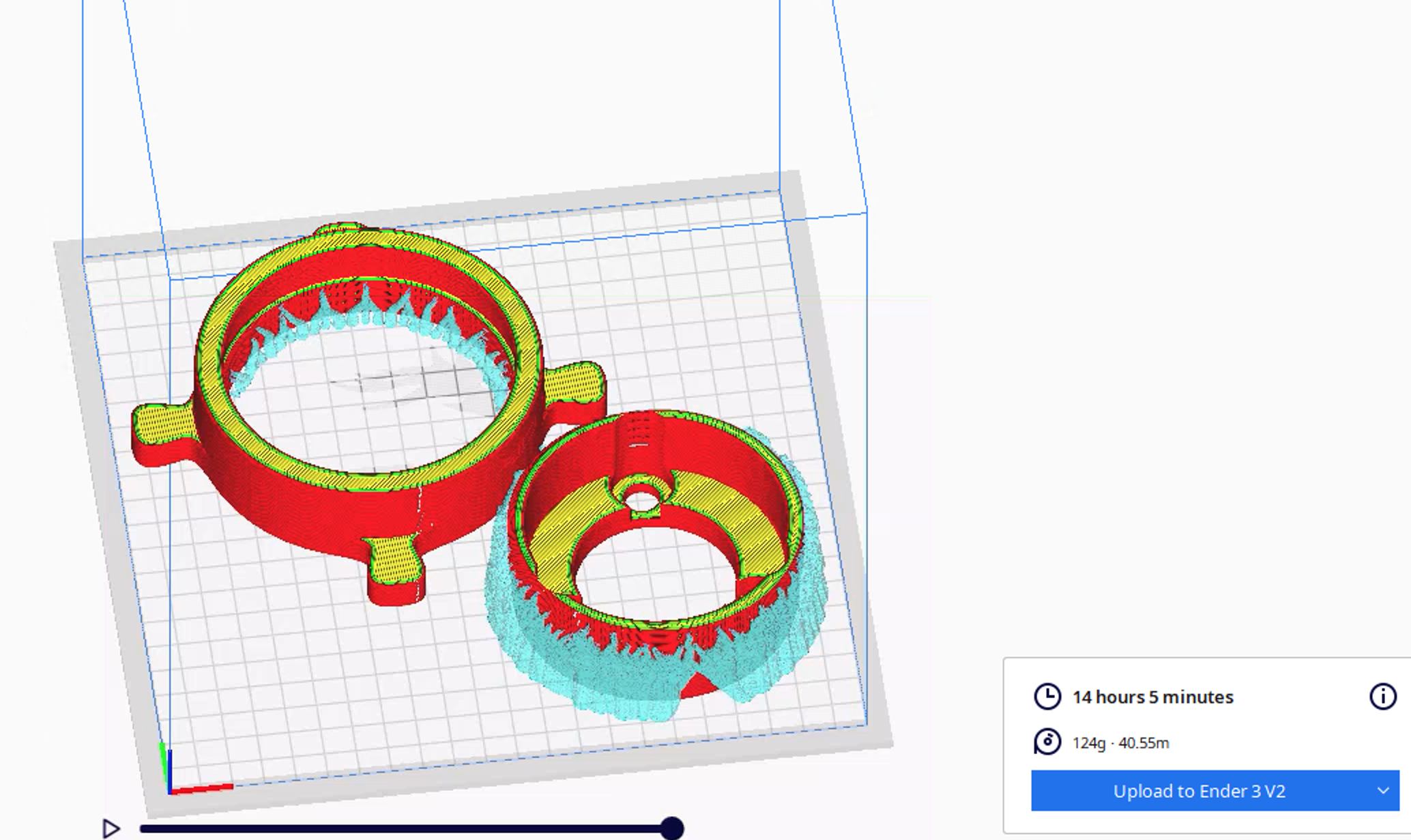This screenshot has height=840, width=1411.
Task: Play the layer simulation
Action: pyautogui.click(x=111, y=828)
